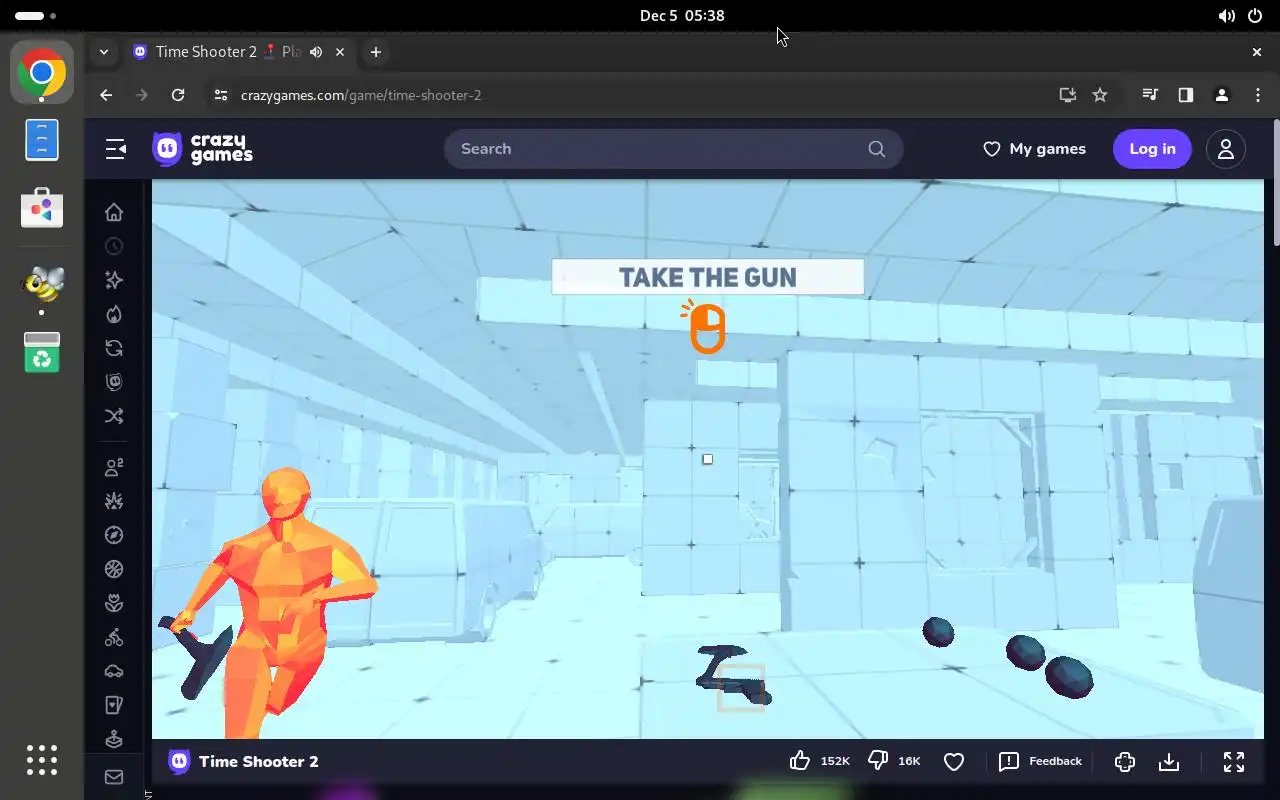This screenshot has width=1280, height=800.
Task: Open the flower category icon in sidebar
Action: [114, 603]
